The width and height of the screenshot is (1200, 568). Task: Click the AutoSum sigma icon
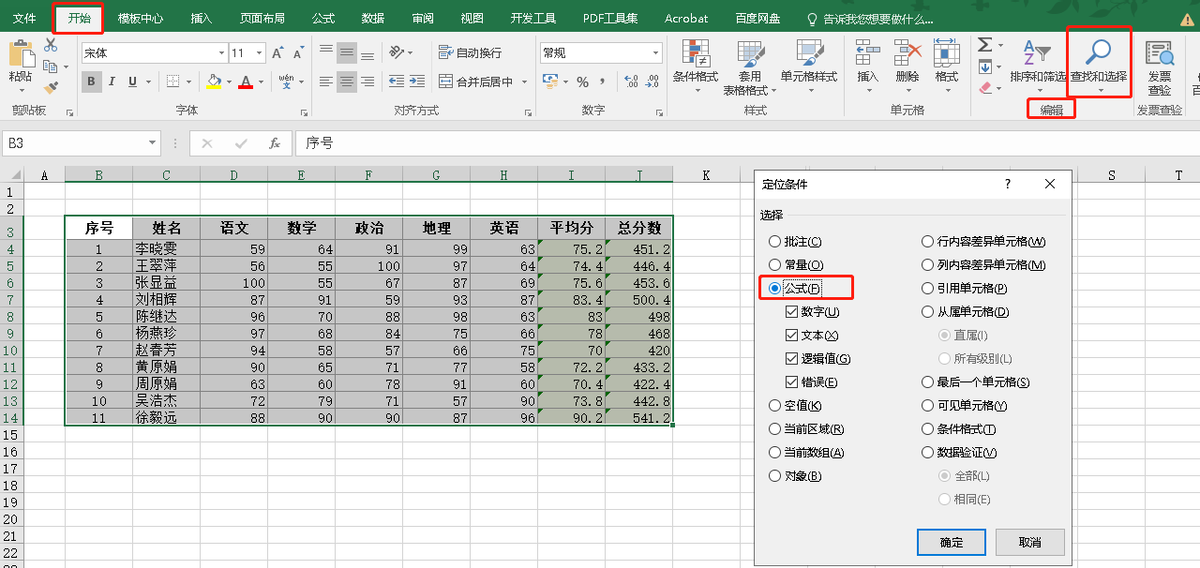pyautogui.click(x=985, y=45)
